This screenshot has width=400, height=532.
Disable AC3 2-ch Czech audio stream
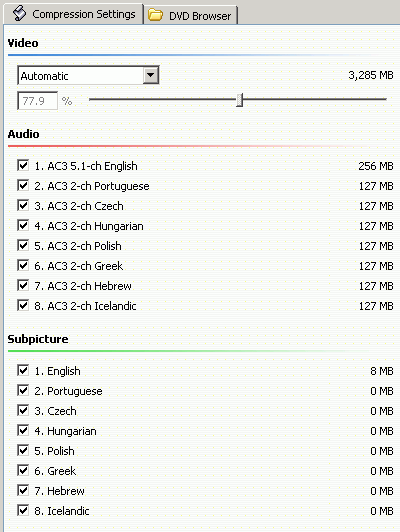point(23,206)
